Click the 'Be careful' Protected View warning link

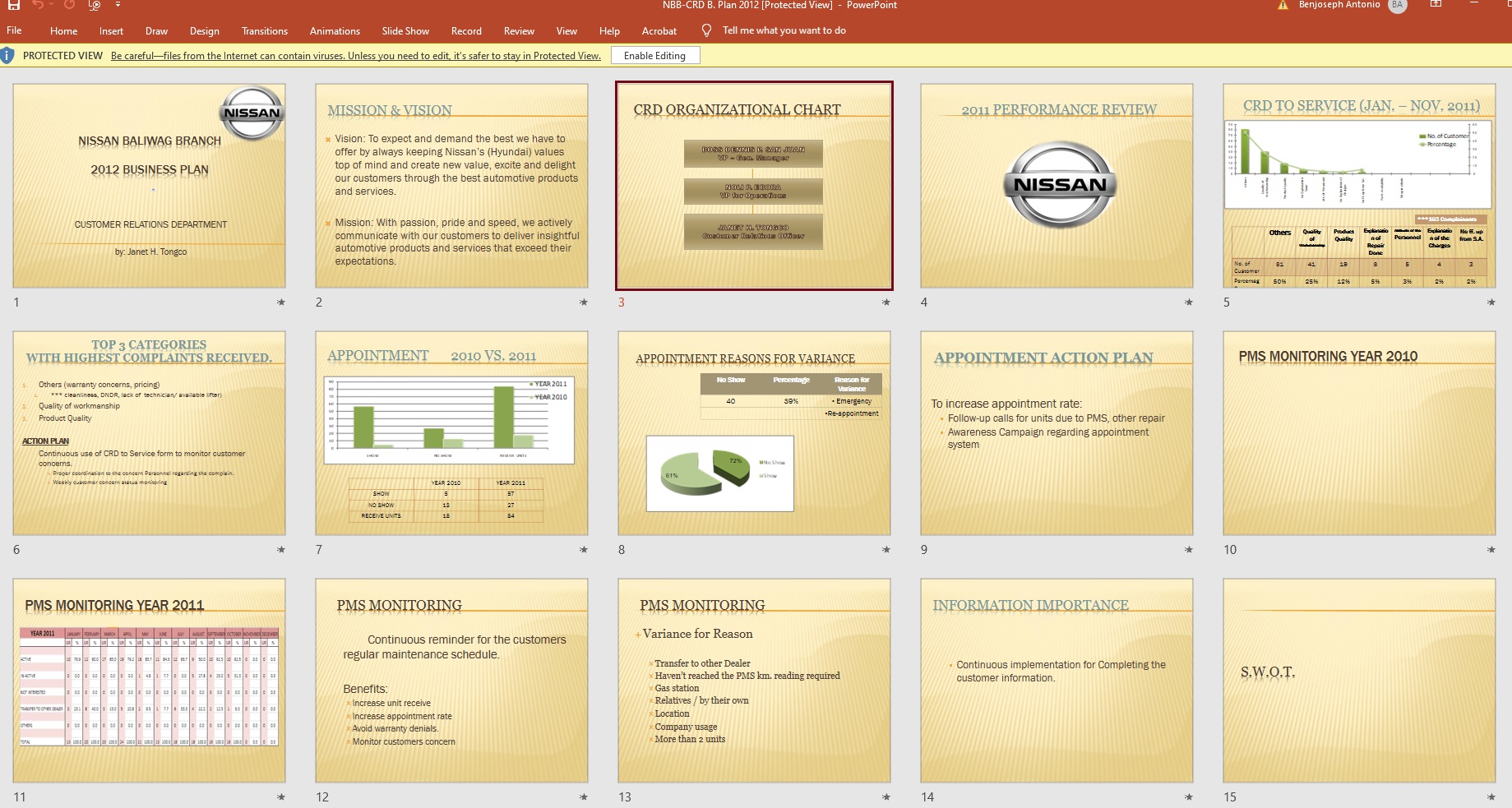click(356, 56)
